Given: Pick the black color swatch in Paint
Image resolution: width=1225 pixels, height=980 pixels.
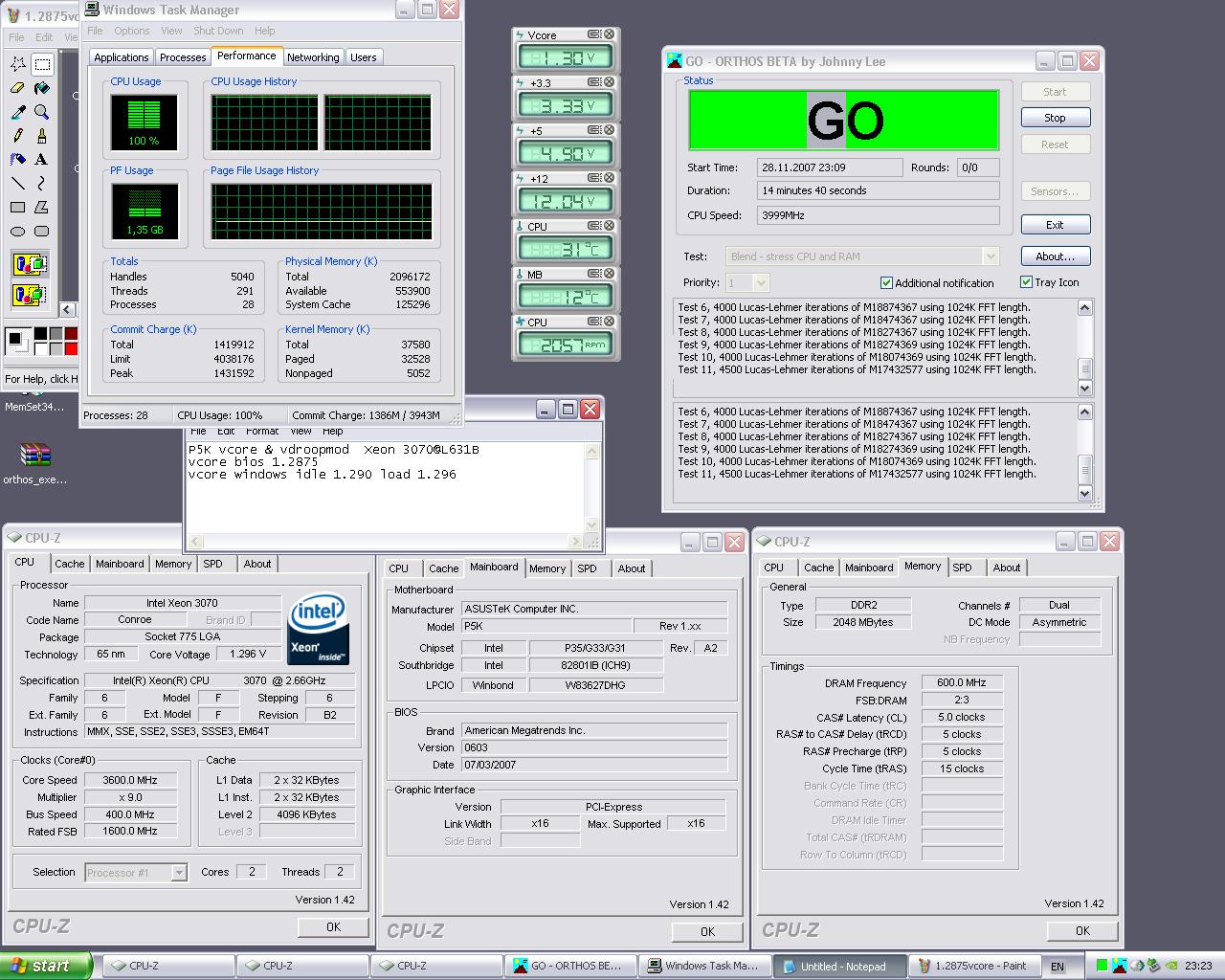Looking at the screenshot, I should tap(40, 334).
